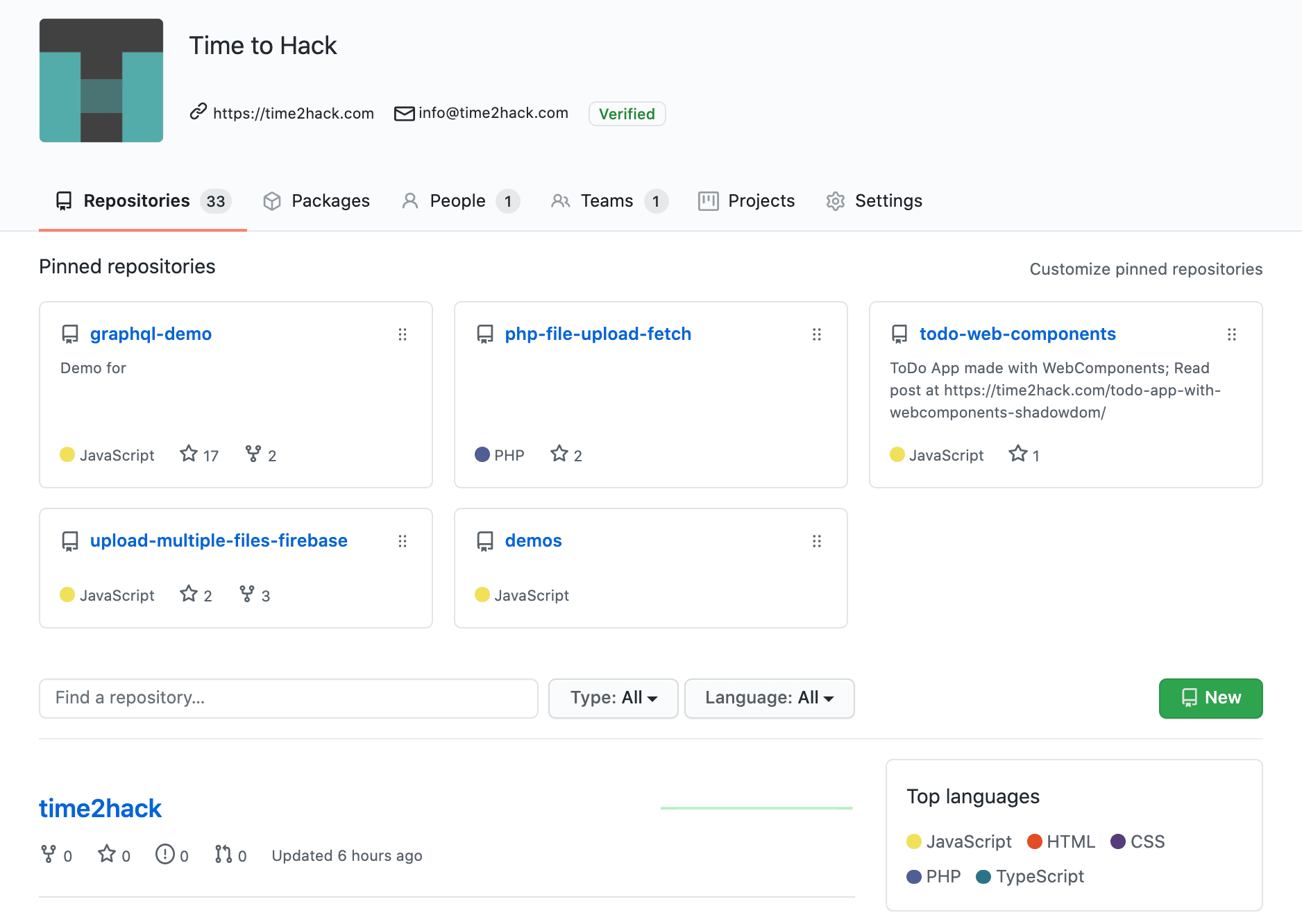Click the Verified badge
Viewport: 1302px width, 924px height.
(627, 114)
